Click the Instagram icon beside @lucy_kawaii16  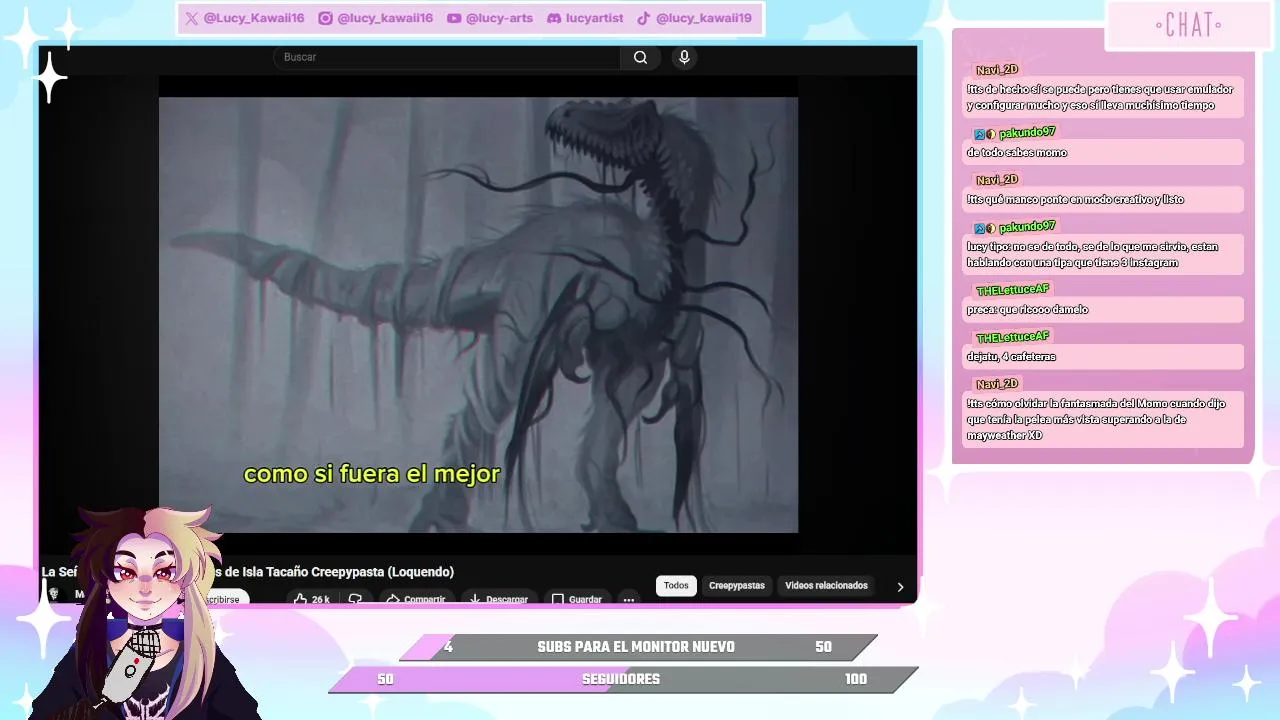[x=325, y=18]
